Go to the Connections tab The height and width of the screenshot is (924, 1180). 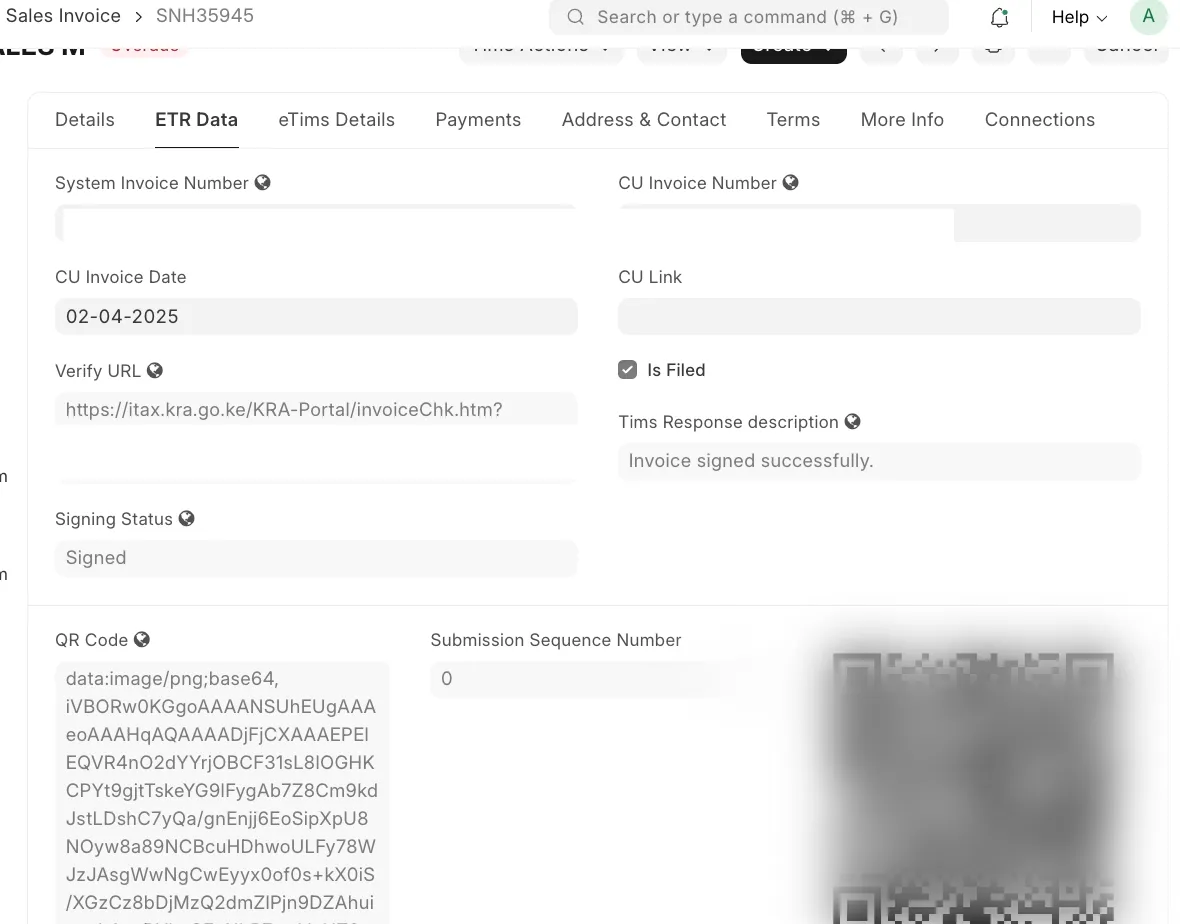(1039, 120)
